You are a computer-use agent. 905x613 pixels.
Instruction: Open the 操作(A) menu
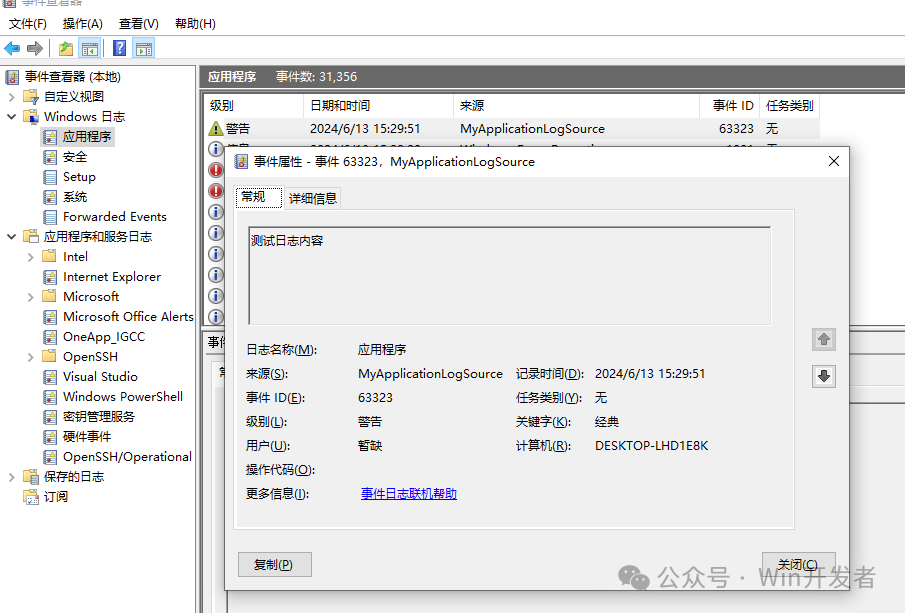click(x=83, y=24)
